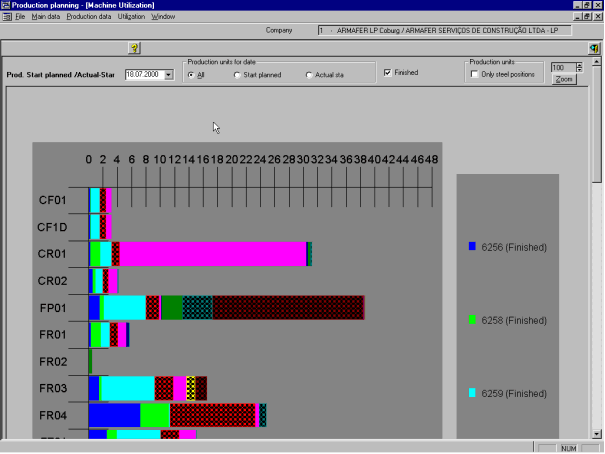
Task: Click the vertical scrollbar down arrow
Action: [598, 432]
